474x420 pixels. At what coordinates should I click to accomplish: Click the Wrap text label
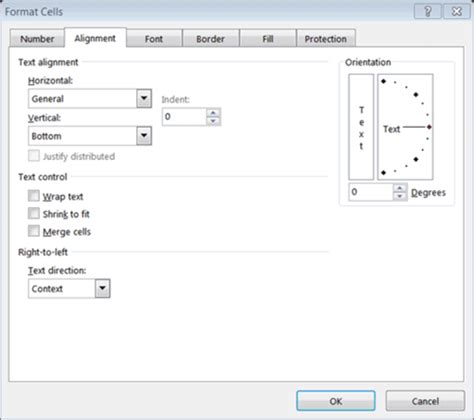[x=63, y=197]
